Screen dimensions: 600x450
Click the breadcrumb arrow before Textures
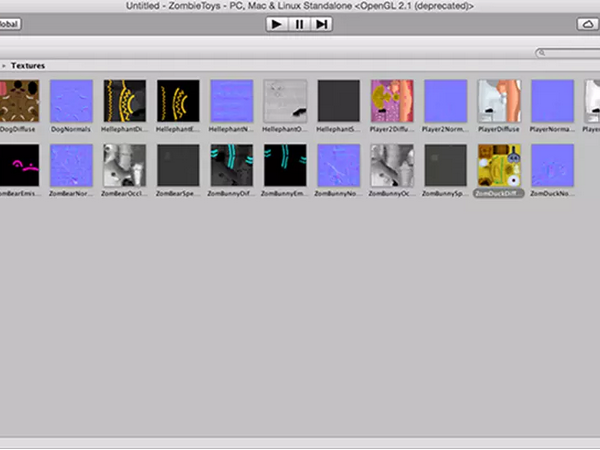3,66
